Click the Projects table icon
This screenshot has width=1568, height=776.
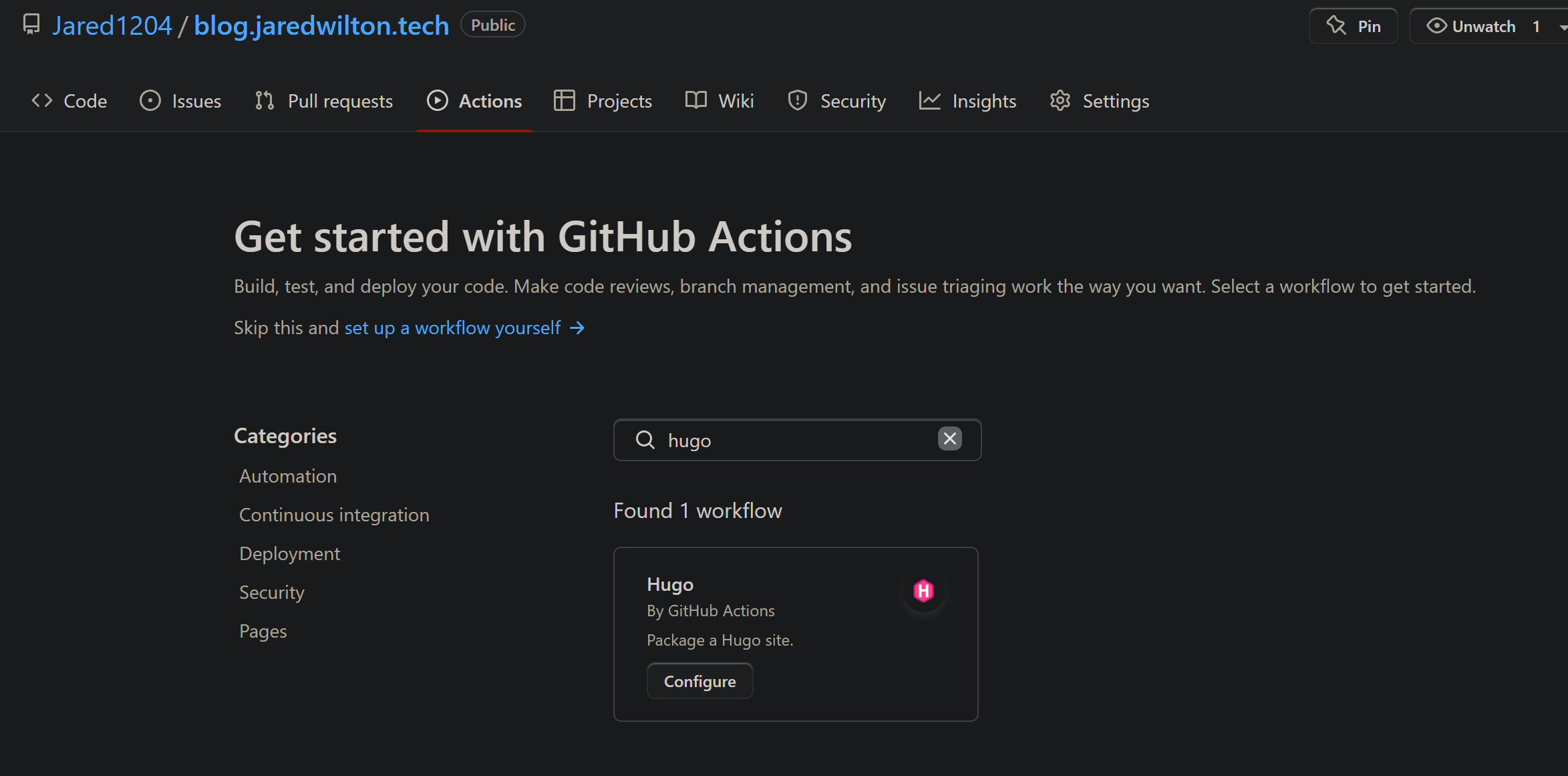564,100
